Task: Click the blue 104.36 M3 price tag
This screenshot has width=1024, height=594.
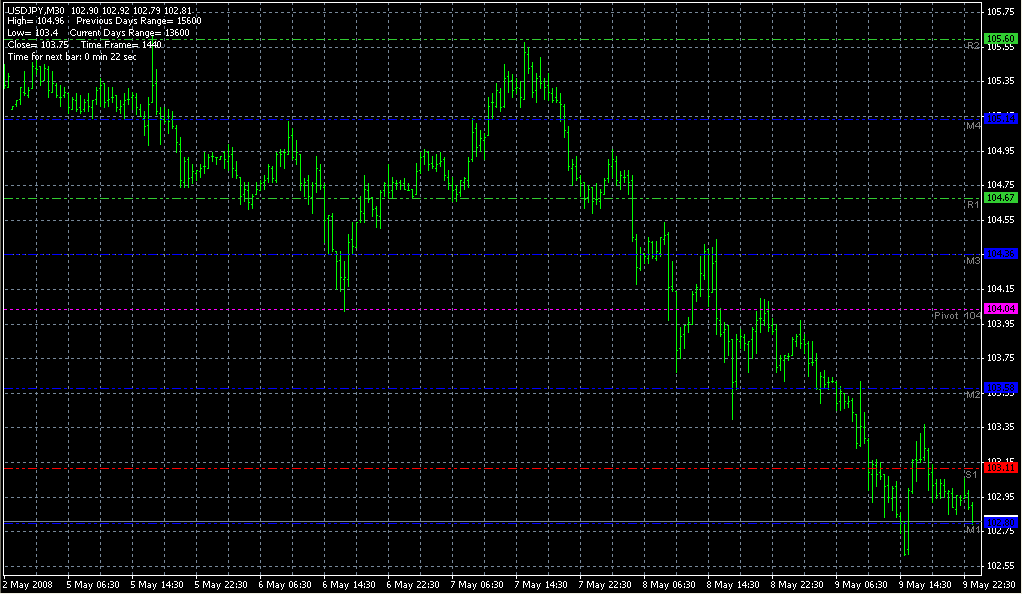Action: (1001, 254)
